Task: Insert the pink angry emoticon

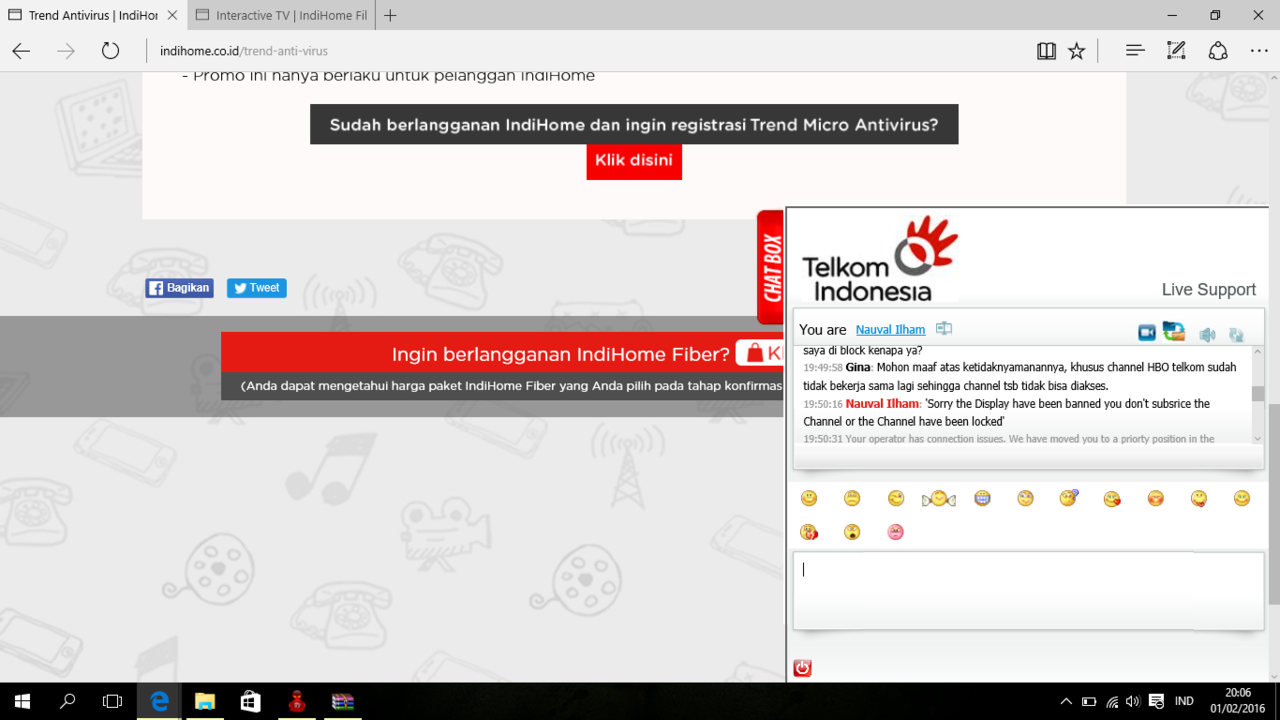Action: point(895,532)
